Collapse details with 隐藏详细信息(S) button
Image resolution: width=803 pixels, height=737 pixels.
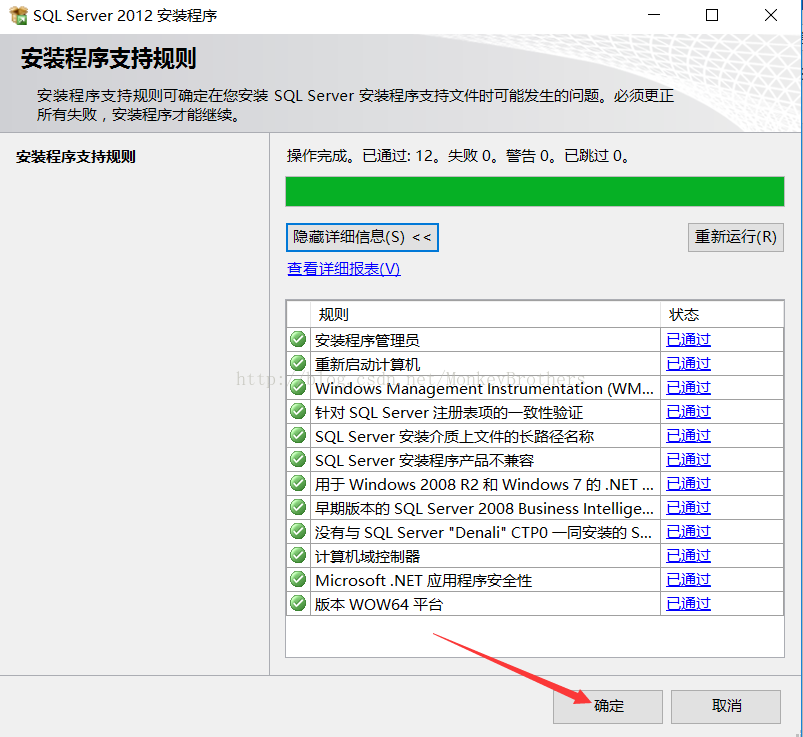362,237
